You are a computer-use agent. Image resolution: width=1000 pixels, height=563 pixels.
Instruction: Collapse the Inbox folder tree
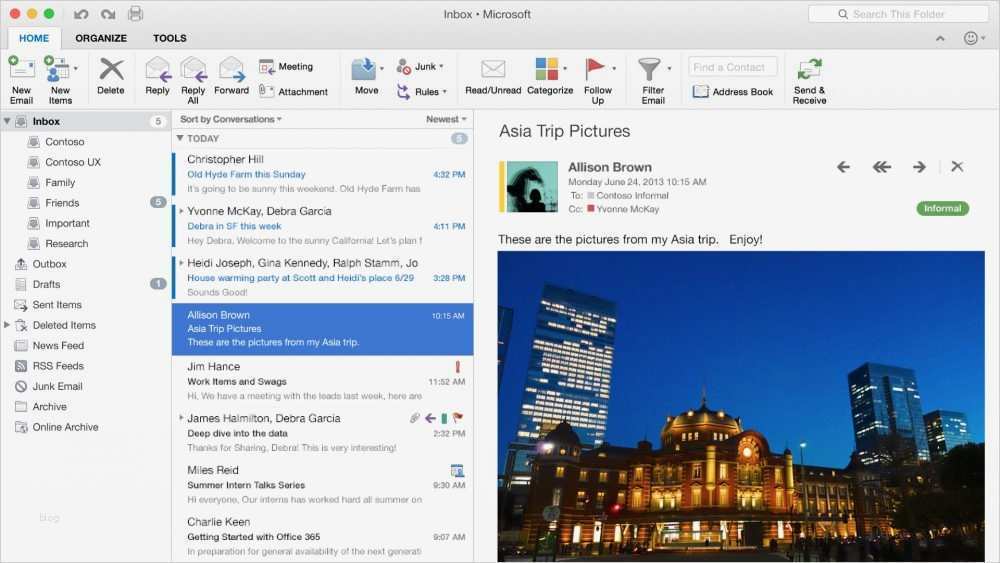point(7,121)
